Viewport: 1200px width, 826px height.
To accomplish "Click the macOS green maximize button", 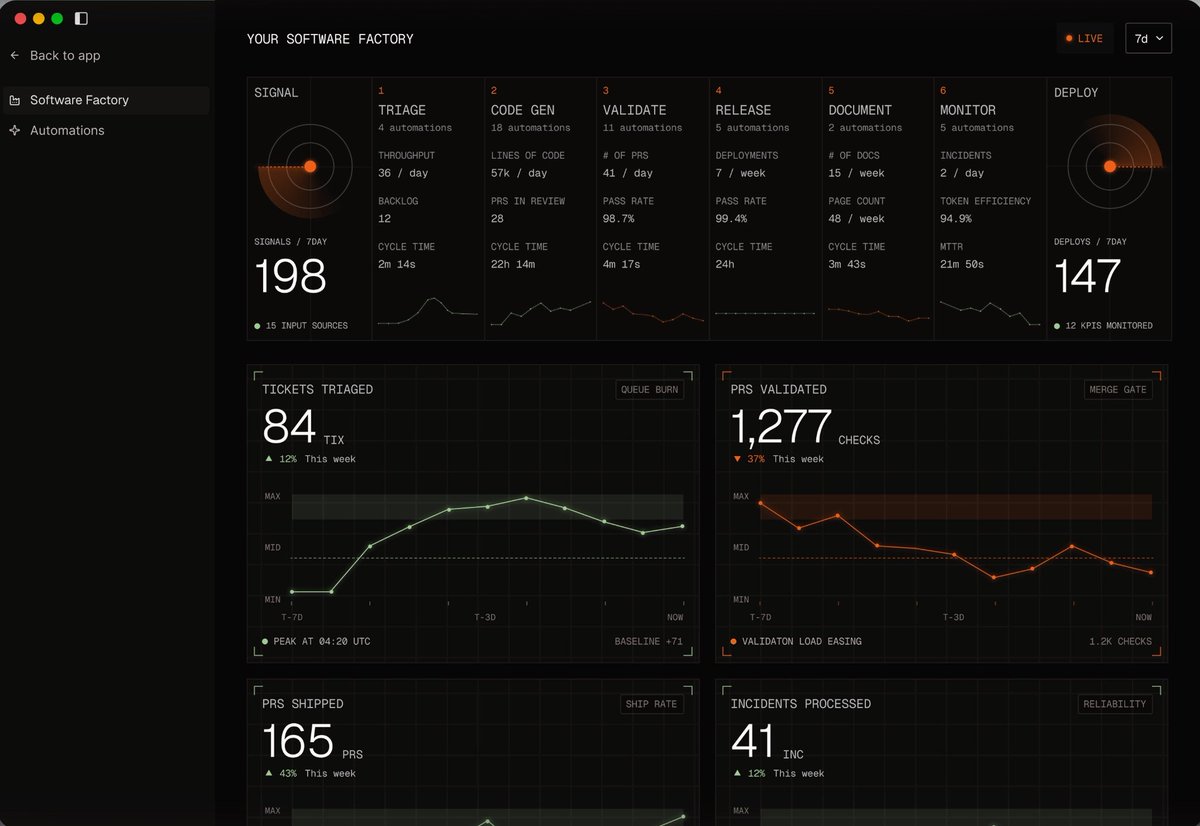I will [x=57, y=18].
